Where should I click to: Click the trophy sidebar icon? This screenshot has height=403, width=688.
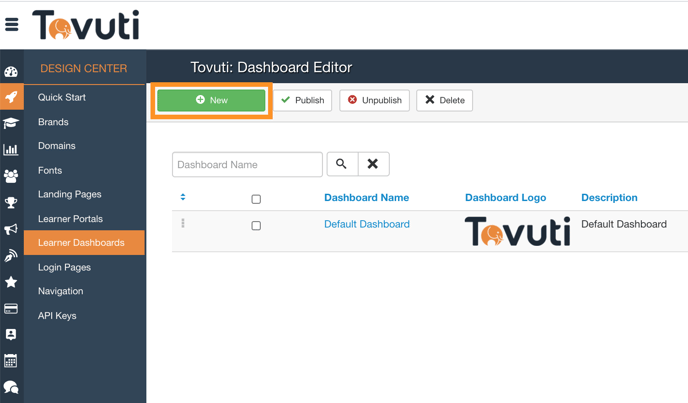[11, 203]
